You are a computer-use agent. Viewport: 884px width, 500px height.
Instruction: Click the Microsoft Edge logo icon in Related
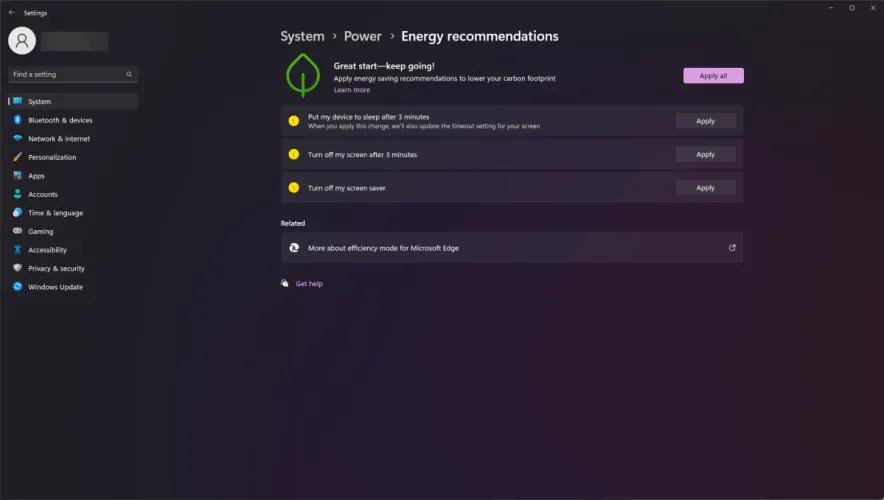click(294, 247)
